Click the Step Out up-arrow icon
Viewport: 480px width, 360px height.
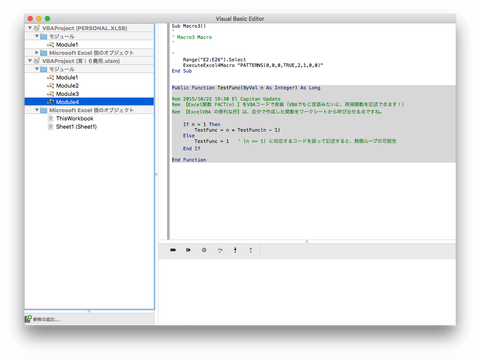pyautogui.click(x=251, y=250)
